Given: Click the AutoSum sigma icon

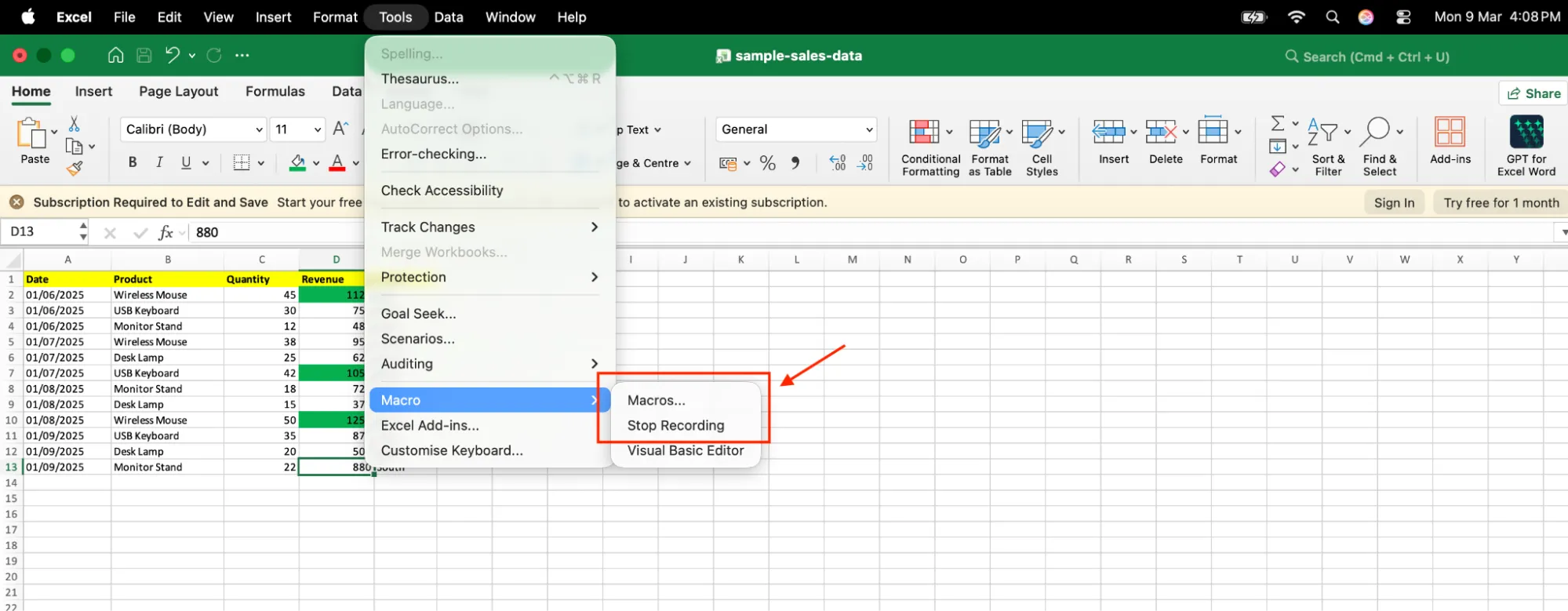Looking at the screenshot, I should coord(1278,123).
